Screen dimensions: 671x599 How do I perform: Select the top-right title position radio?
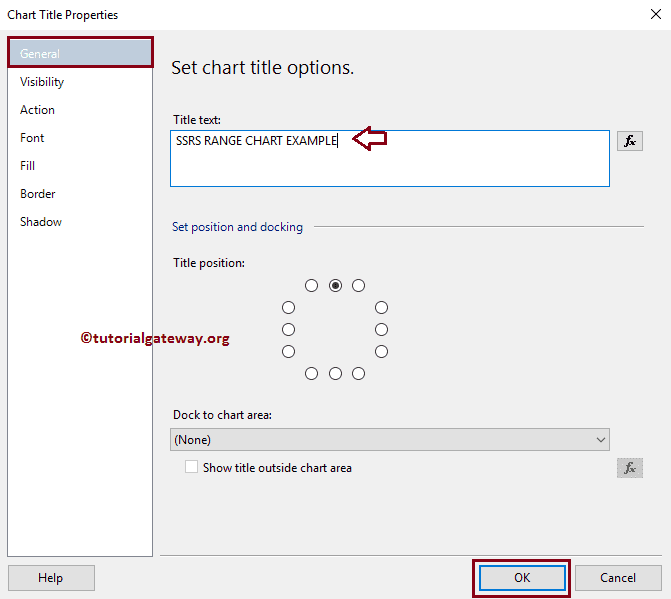[358, 285]
